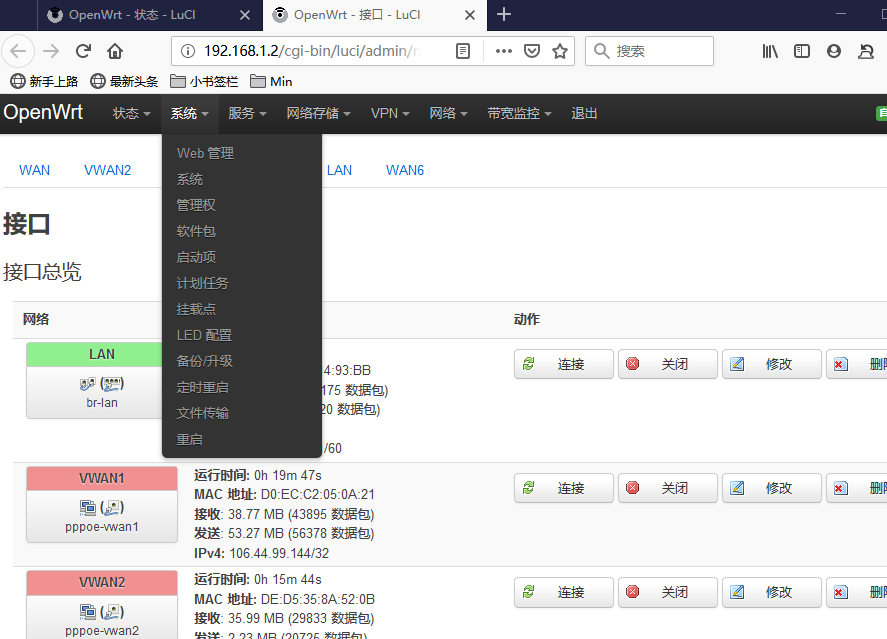
Task: Open 定时重启 in 系统 menu
Action: click(x=242, y=387)
